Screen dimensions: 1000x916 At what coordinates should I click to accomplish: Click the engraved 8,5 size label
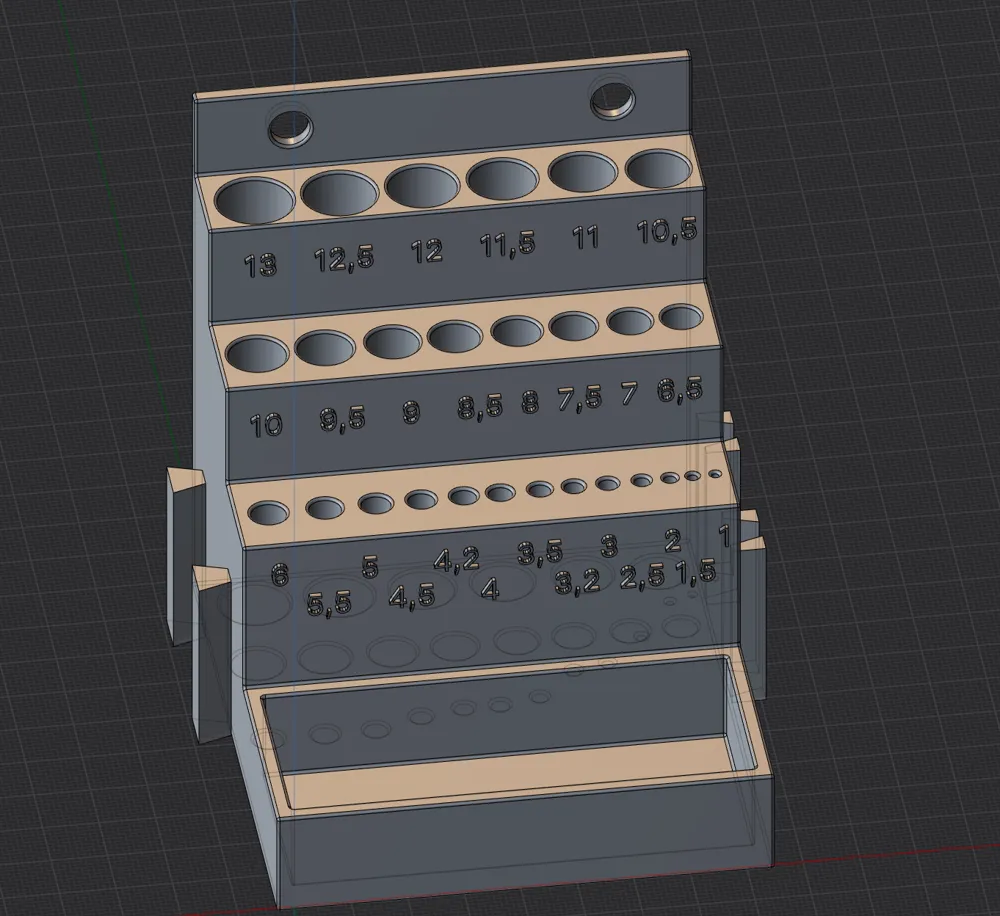(x=480, y=406)
